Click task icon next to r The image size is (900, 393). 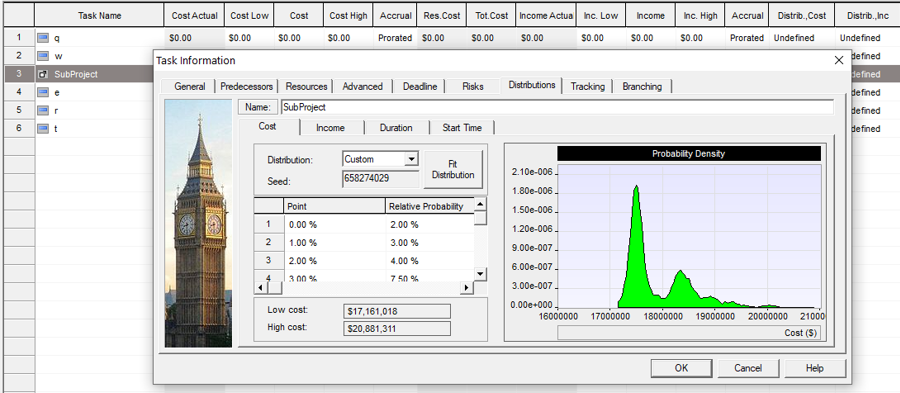click(x=43, y=110)
